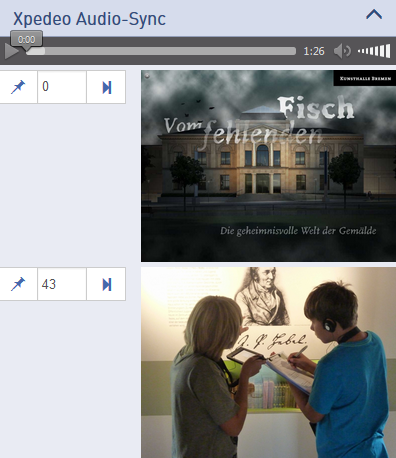Pin current time for slide at 43
The height and width of the screenshot is (458, 396).
click(x=18, y=284)
